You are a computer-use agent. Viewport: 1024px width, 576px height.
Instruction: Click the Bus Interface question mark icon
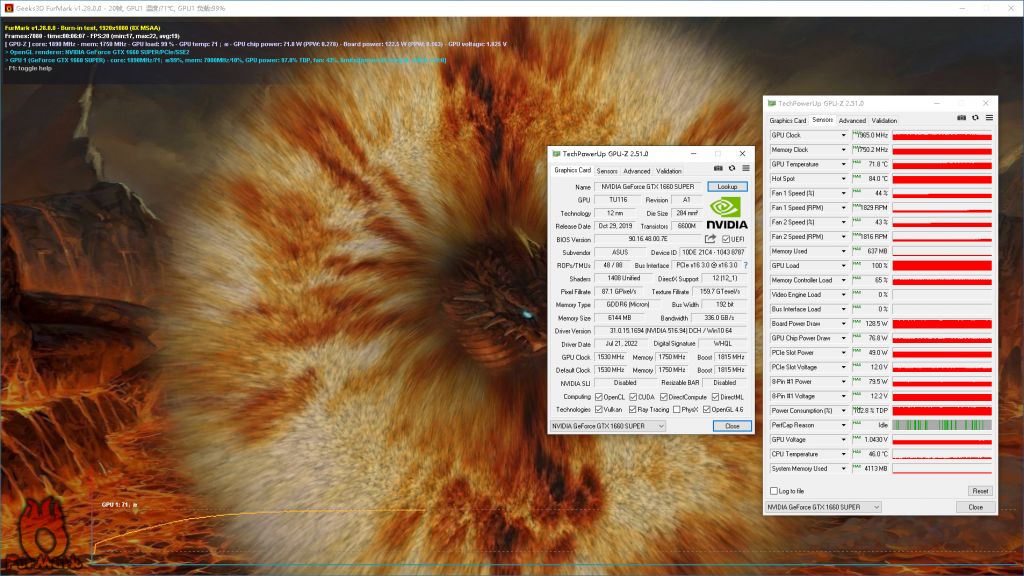pyautogui.click(x=745, y=265)
